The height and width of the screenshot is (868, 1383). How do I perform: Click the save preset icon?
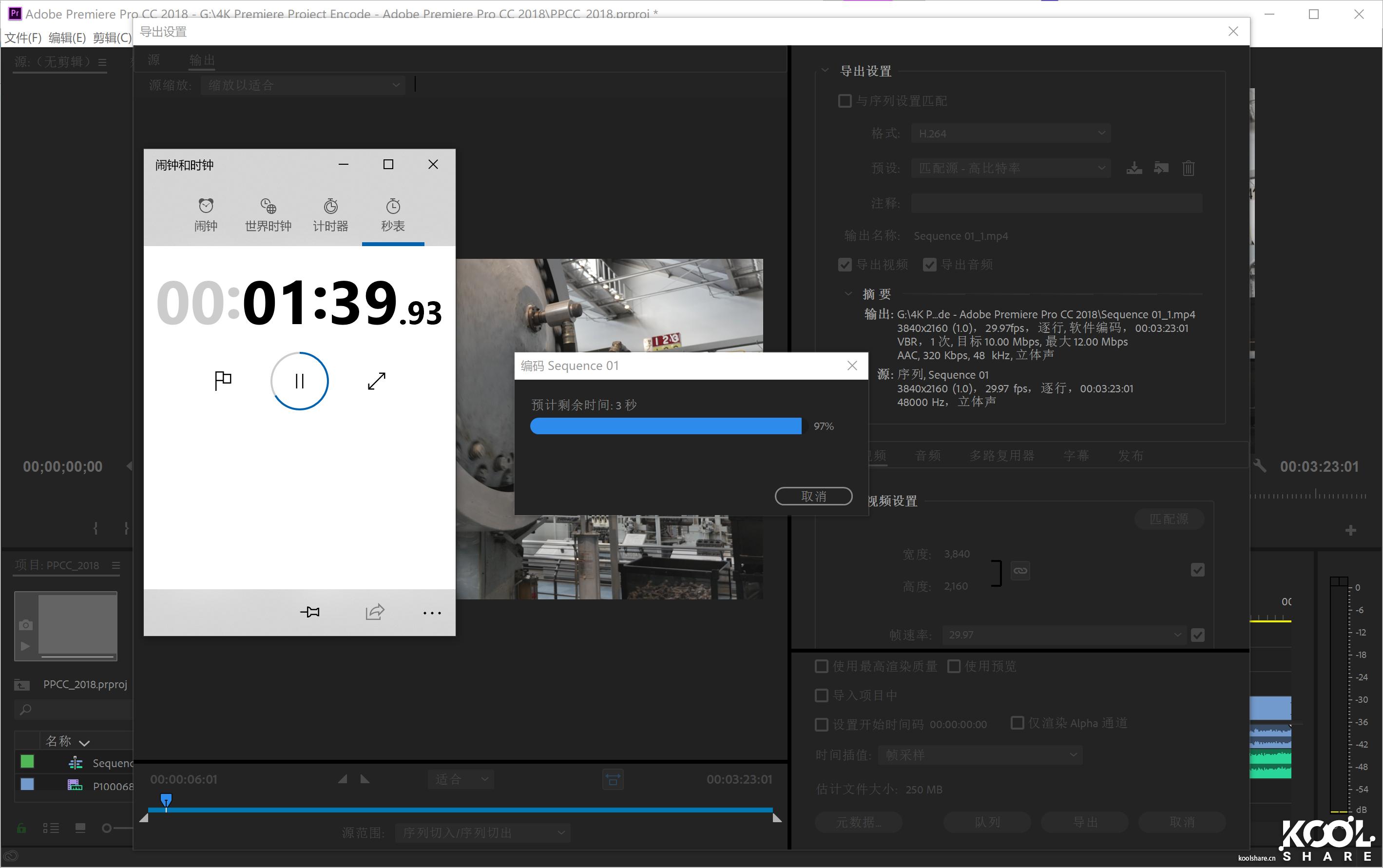point(1134,168)
